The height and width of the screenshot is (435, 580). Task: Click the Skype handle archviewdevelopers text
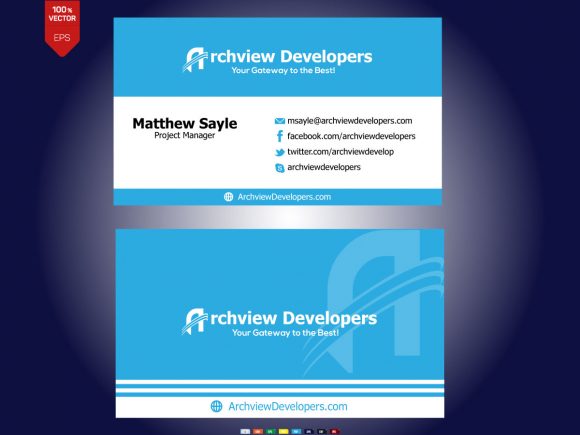coord(324,167)
